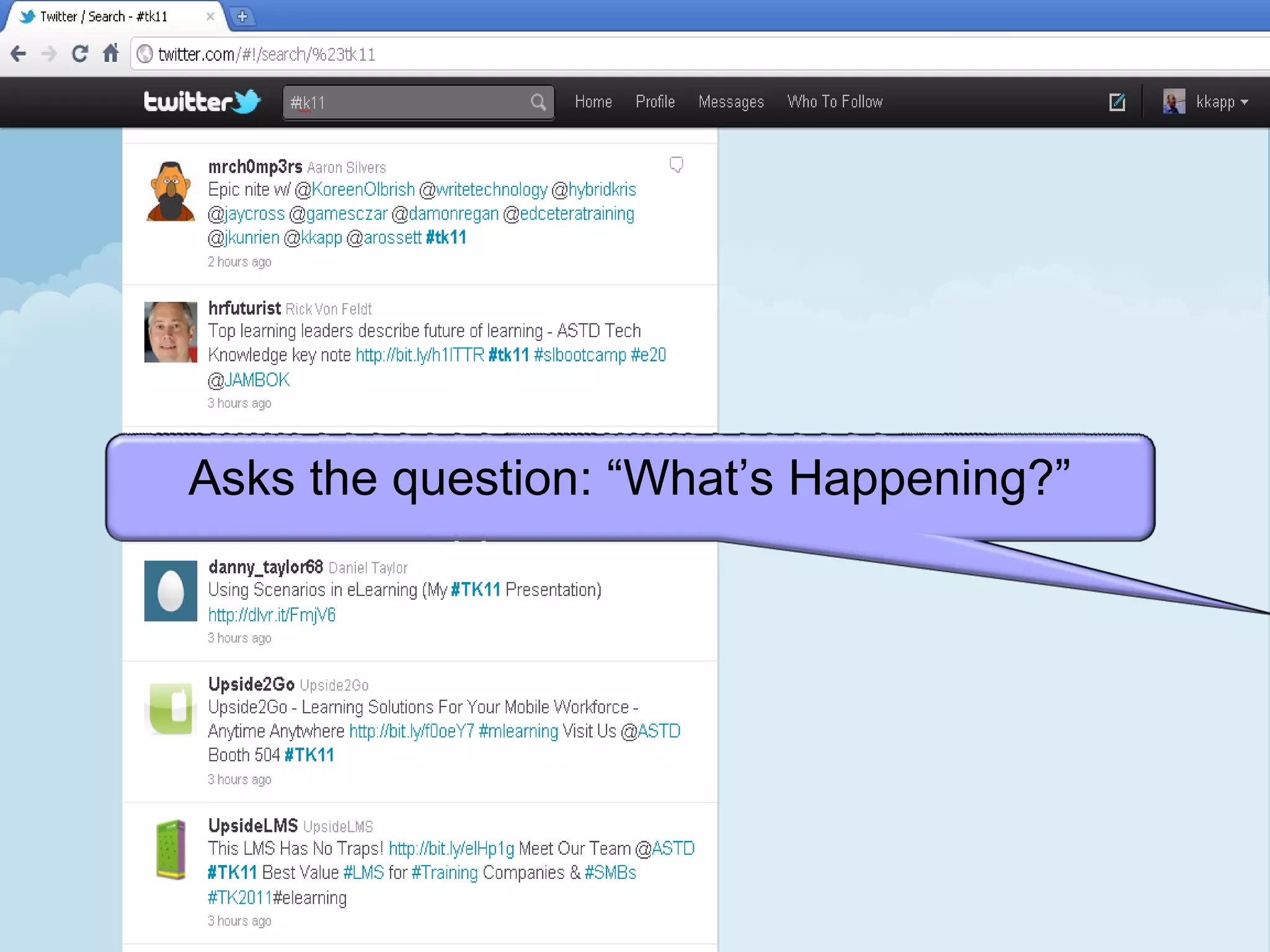Viewport: 1270px width, 952px height.
Task: Click the conversation bubble icon on mrch0mp3rs tweet
Action: [x=676, y=164]
